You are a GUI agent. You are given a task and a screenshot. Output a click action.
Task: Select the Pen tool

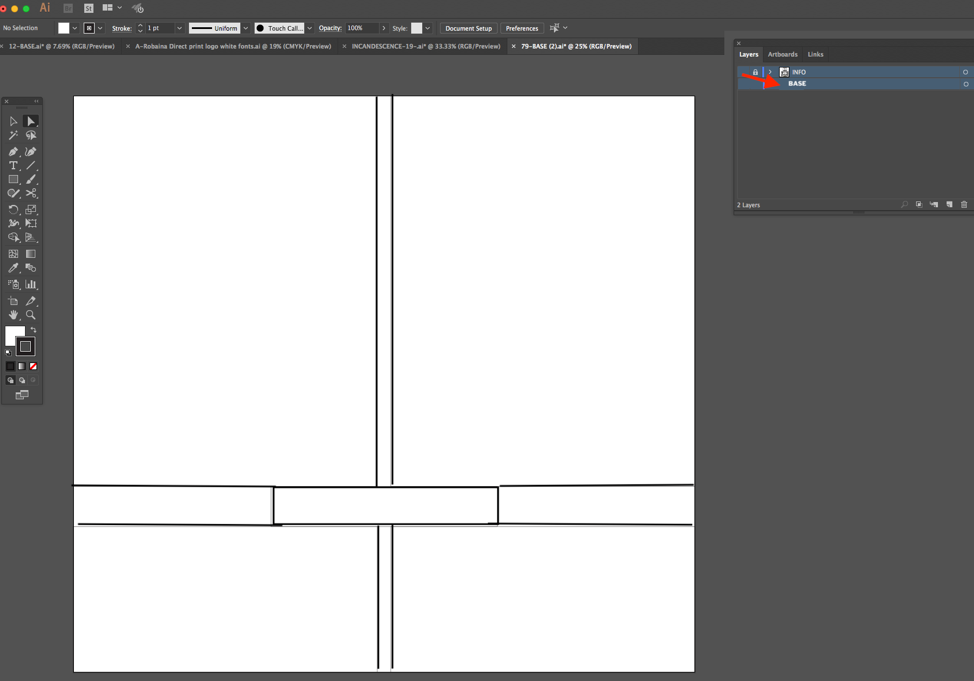13,152
